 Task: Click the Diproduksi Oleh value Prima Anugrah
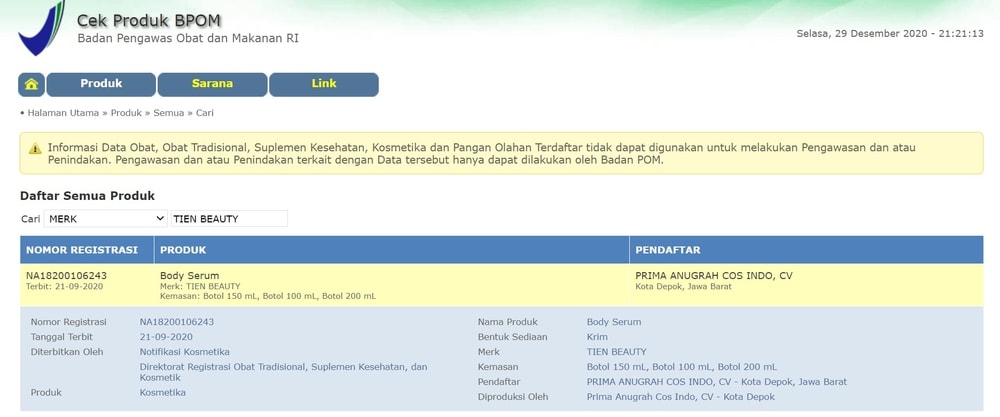(x=681, y=397)
